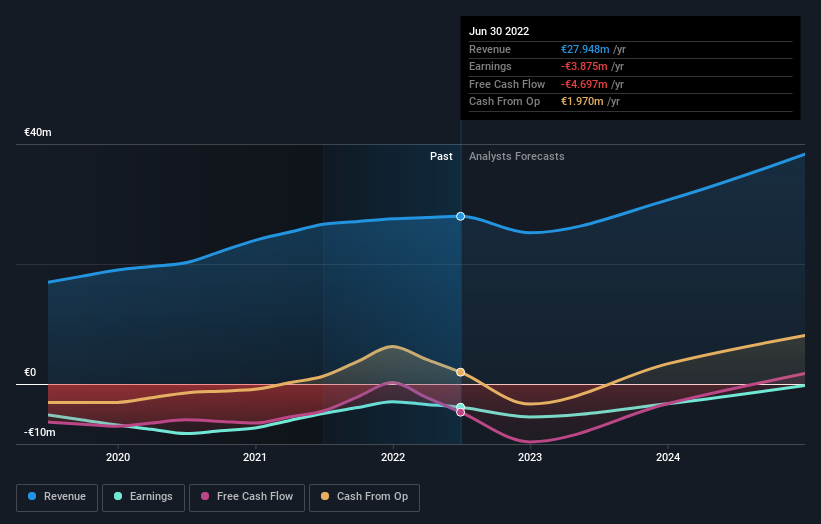Viewport: 821px width, 524px height.
Task: Click the orange Cash From Op data point
Action: pyautogui.click(x=460, y=372)
